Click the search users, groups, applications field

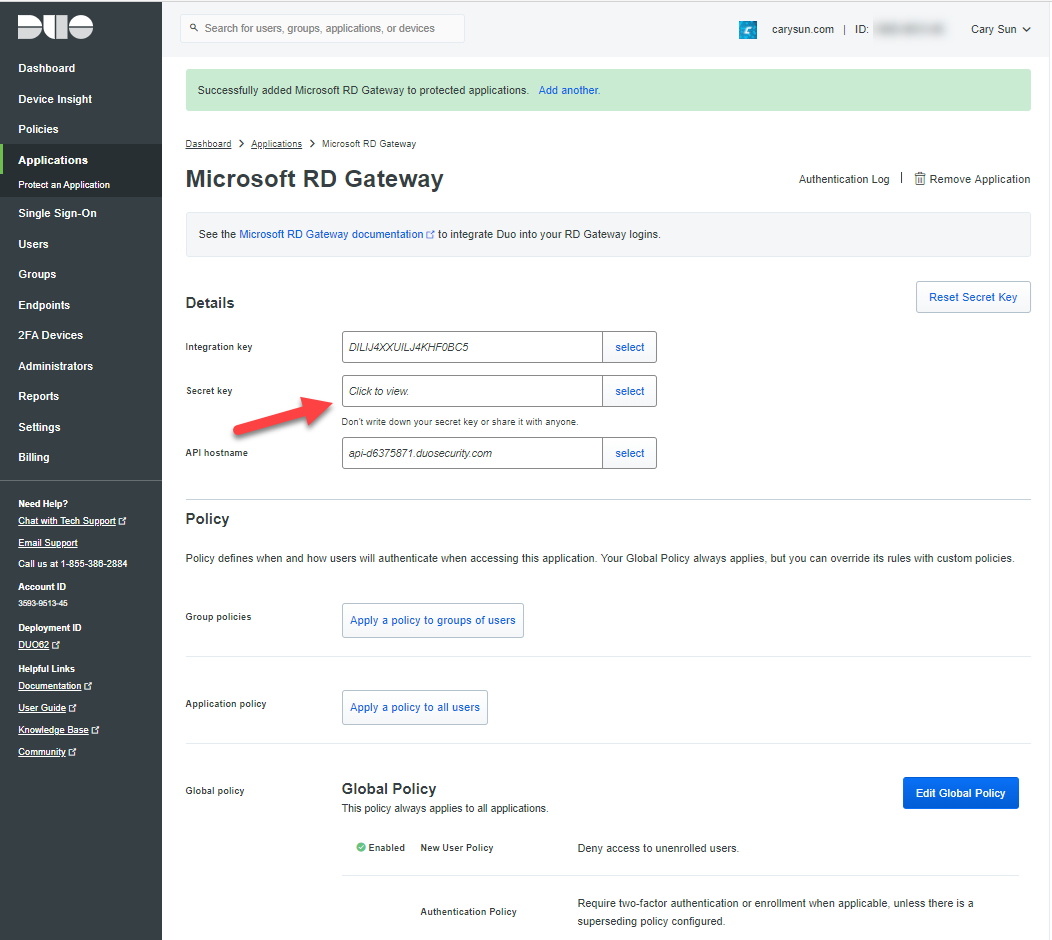pyautogui.click(x=323, y=28)
